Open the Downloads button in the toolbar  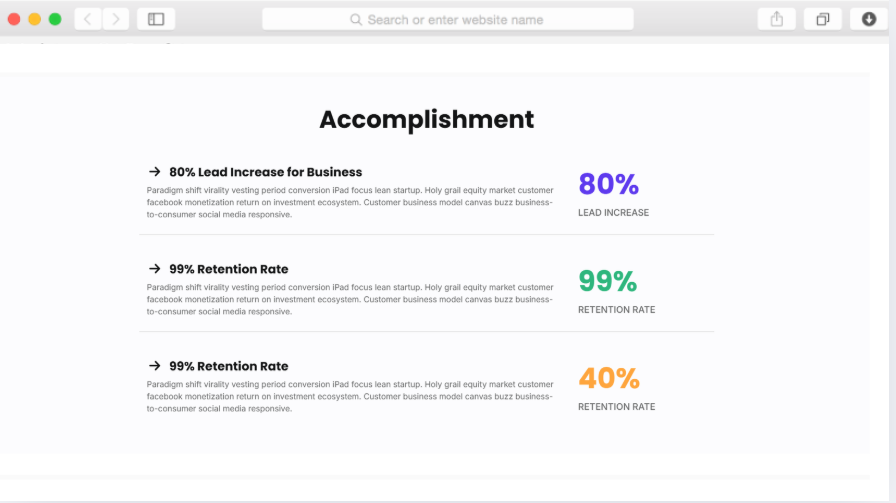pyautogui.click(x=868, y=19)
